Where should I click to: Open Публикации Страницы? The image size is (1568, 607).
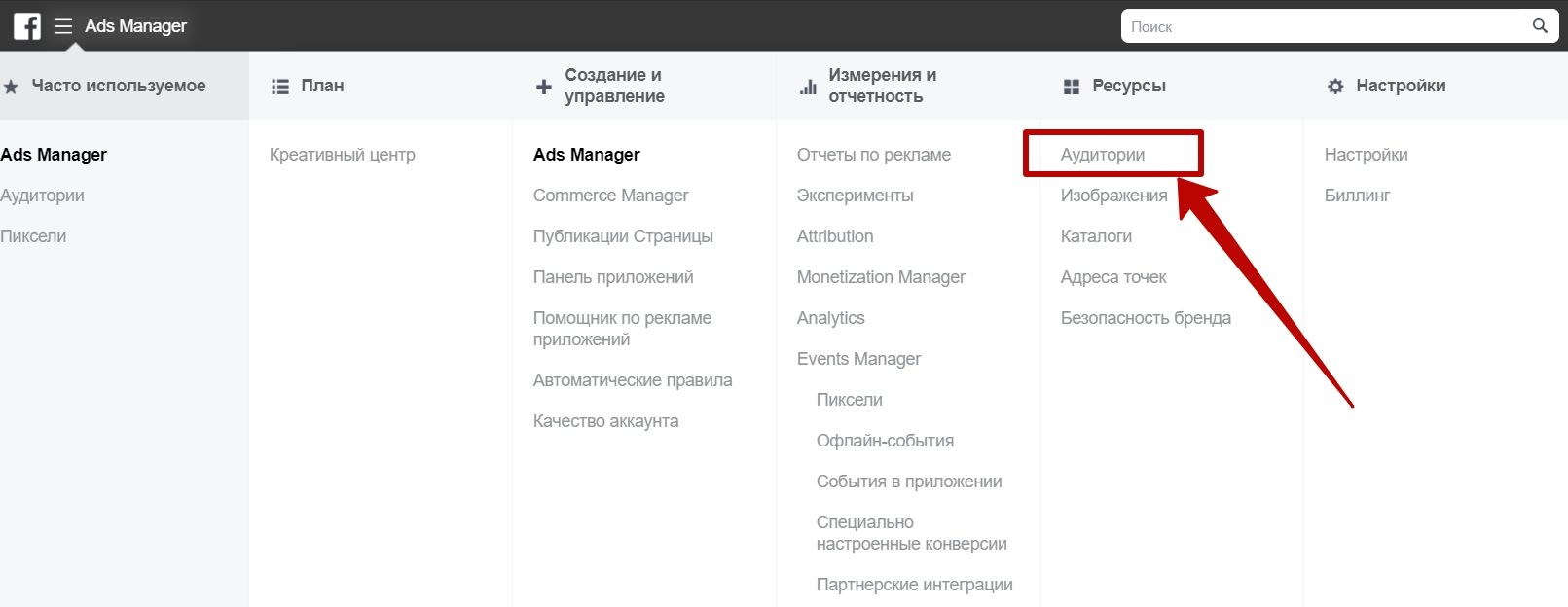[x=623, y=236]
